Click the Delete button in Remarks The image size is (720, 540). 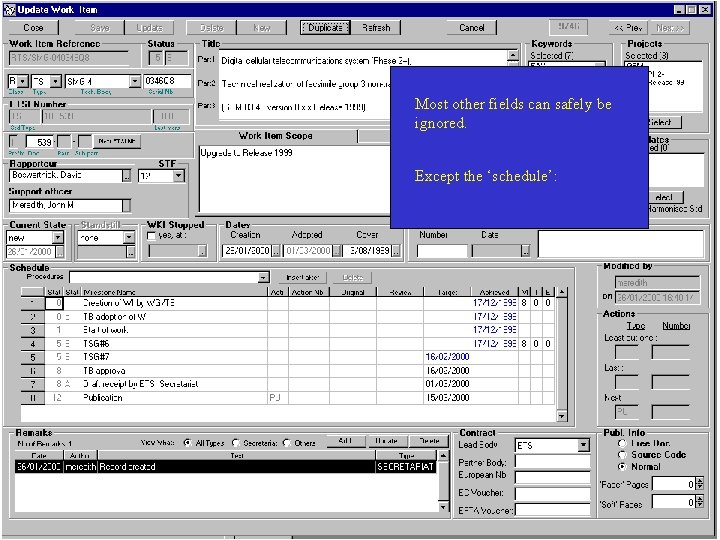[429, 441]
